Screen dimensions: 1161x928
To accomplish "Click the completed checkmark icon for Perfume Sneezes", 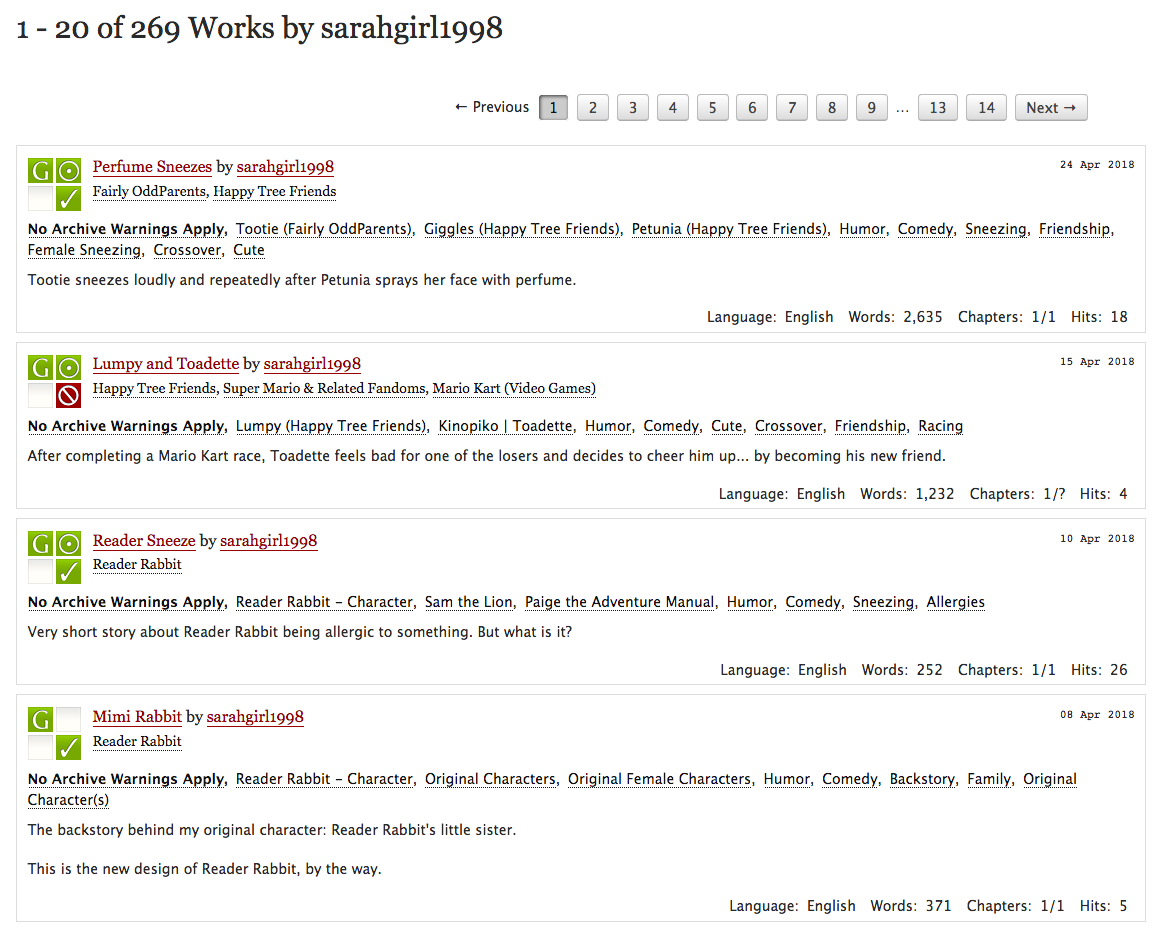I will click(x=69, y=198).
